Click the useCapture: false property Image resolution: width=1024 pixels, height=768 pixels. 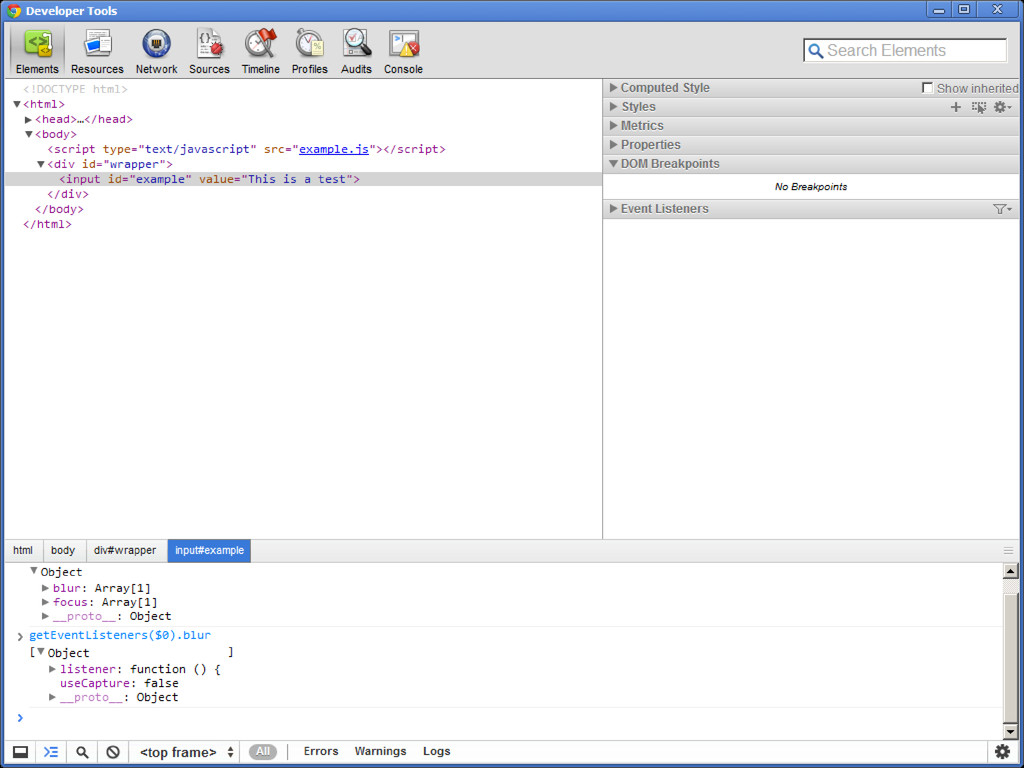[119, 684]
